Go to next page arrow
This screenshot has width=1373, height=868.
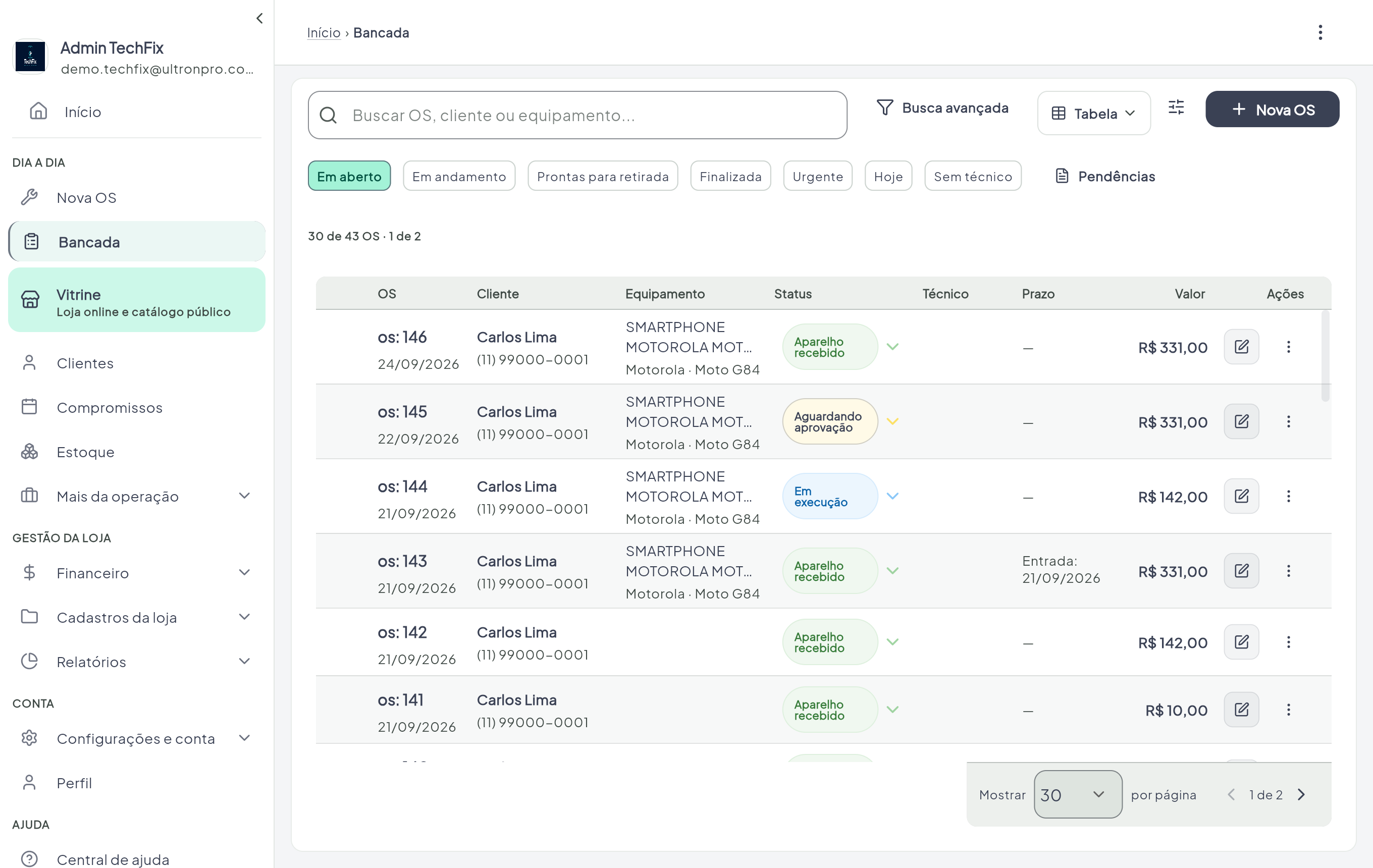coord(1301,794)
